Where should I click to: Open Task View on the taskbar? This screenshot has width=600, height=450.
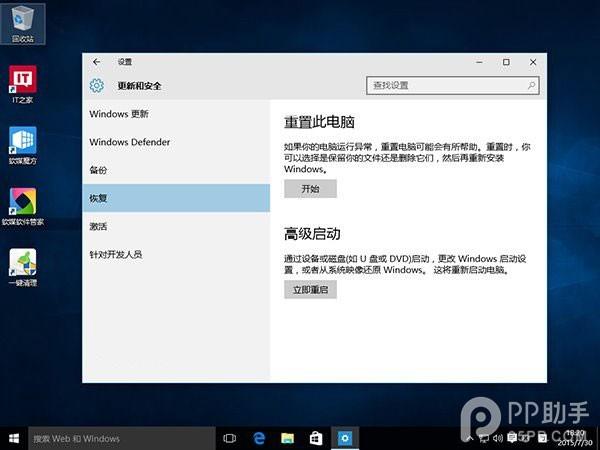tap(229, 438)
